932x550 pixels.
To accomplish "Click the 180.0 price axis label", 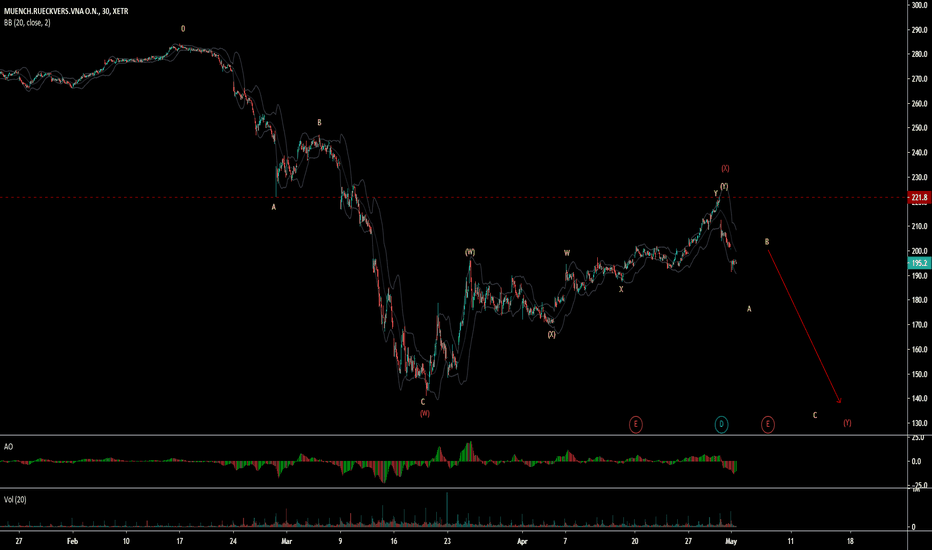I will click(x=920, y=300).
